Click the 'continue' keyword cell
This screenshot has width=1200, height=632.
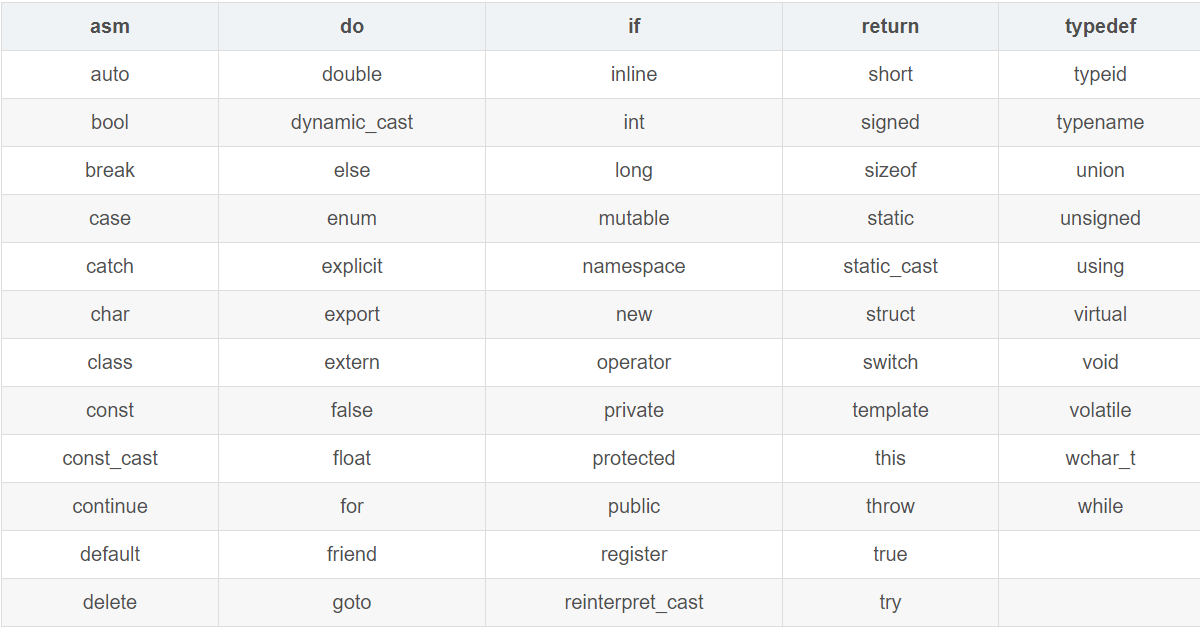[110, 507]
